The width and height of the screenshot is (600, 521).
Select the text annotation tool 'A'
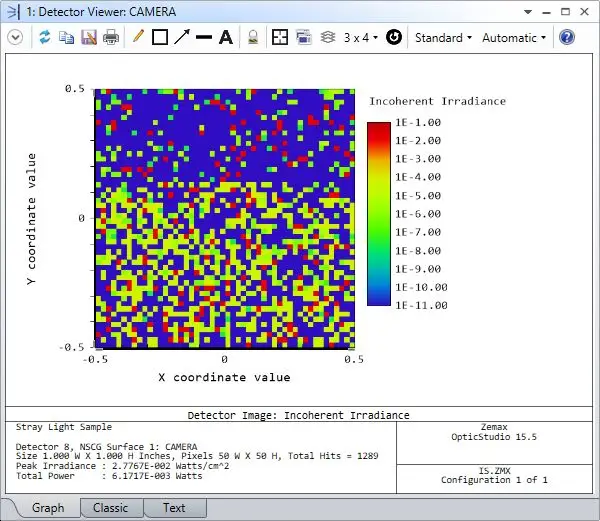(226, 37)
